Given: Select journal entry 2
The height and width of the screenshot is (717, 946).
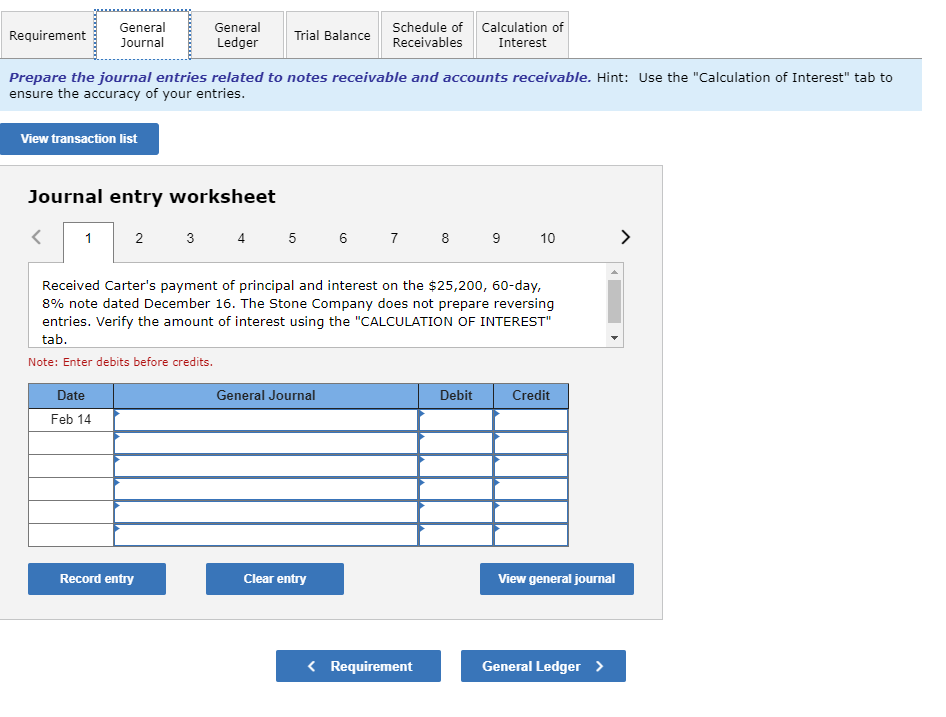Looking at the screenshot, I should [x=139, y=238].
